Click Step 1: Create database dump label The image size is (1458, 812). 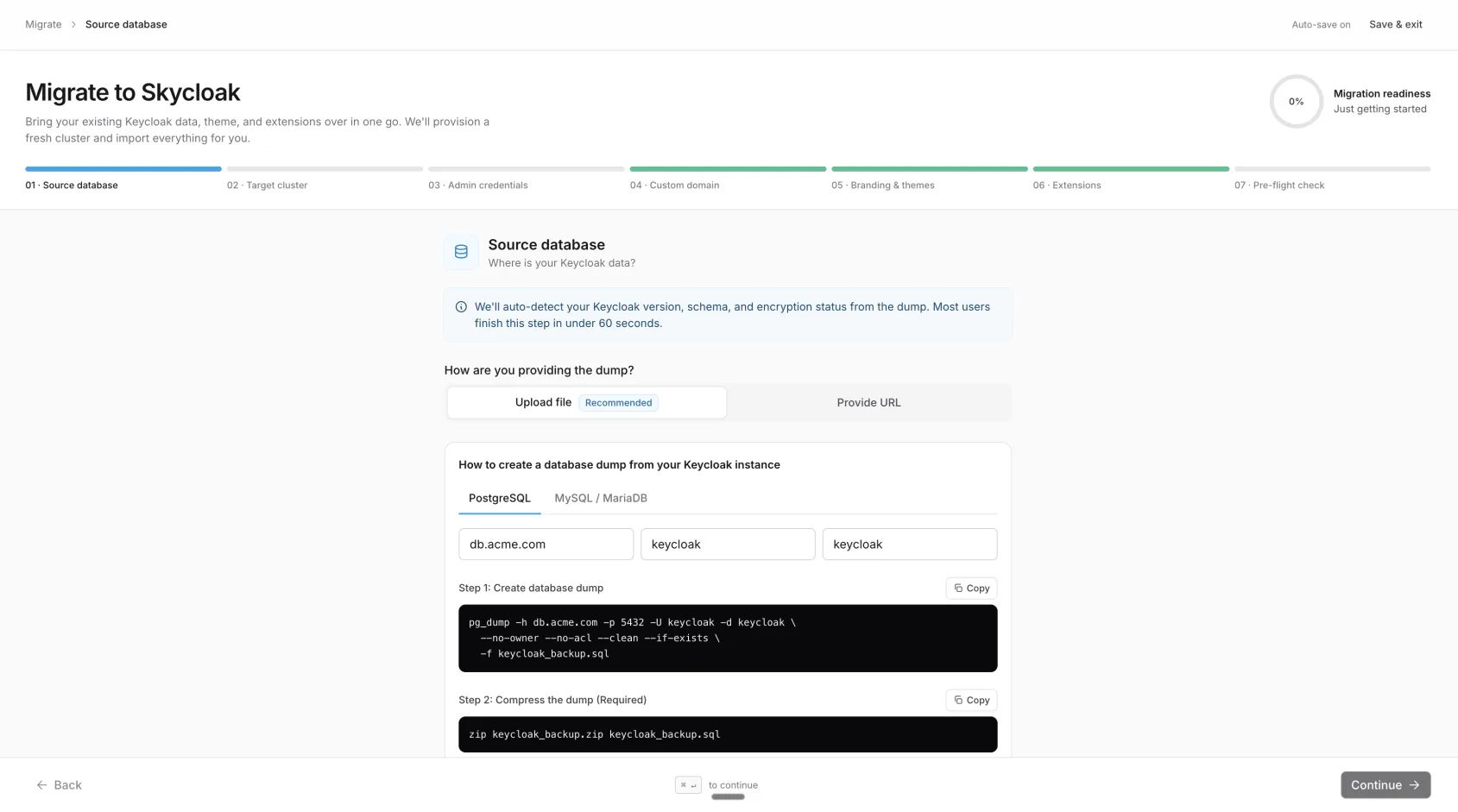(531, 588)
